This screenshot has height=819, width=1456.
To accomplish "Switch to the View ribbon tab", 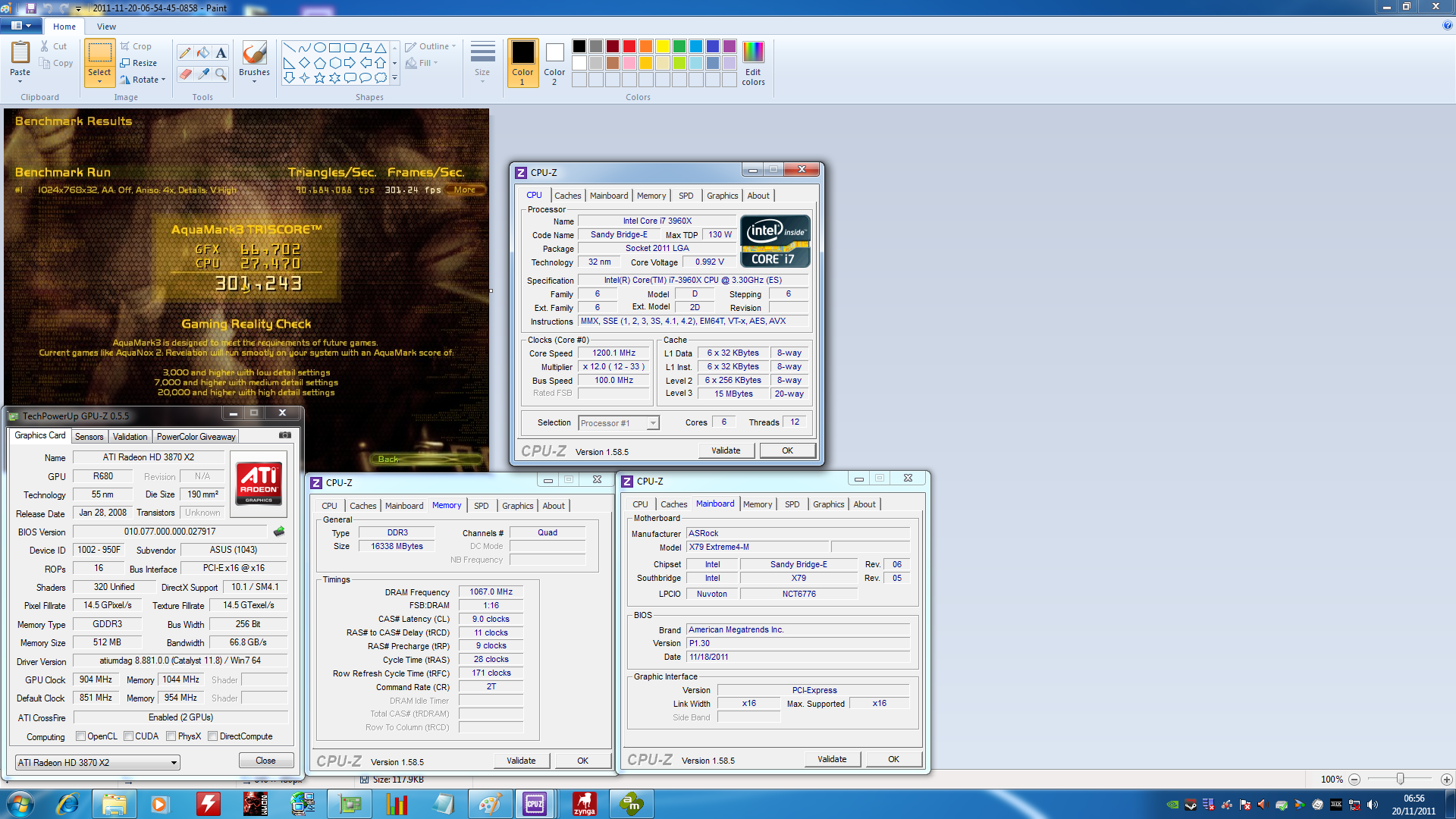I will pyautogui.click(x=106, y=27).
